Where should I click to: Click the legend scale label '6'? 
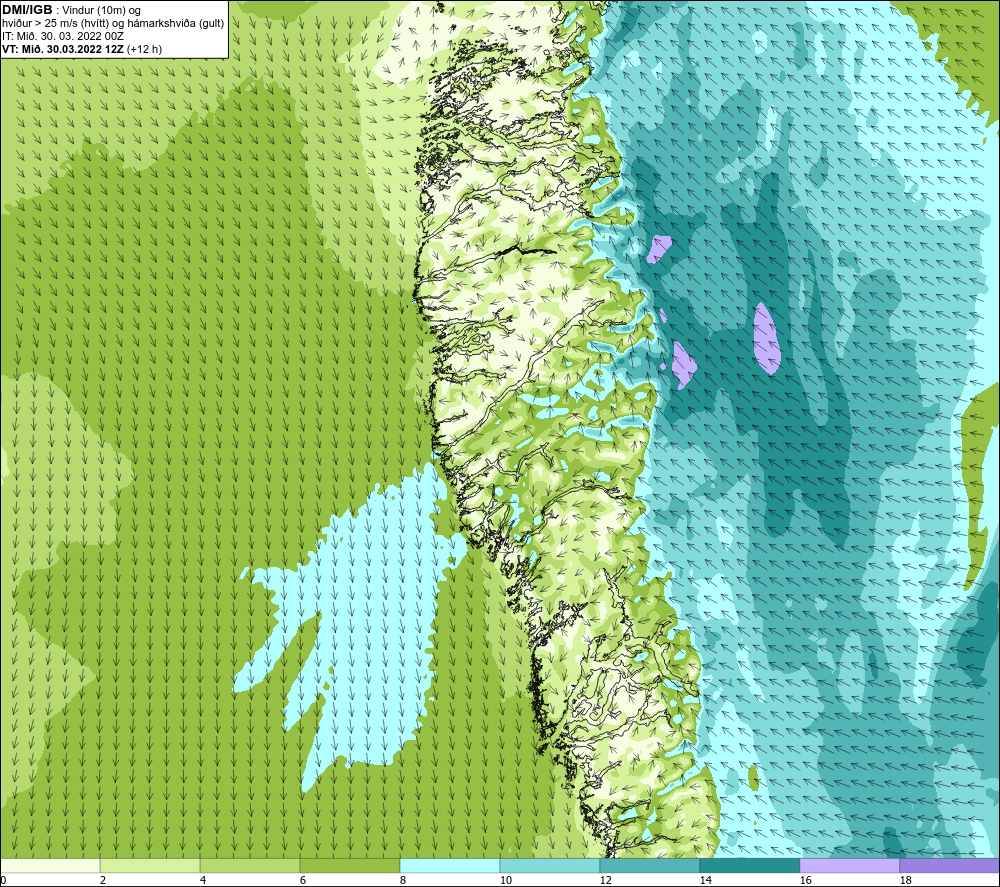click(303, 880)
